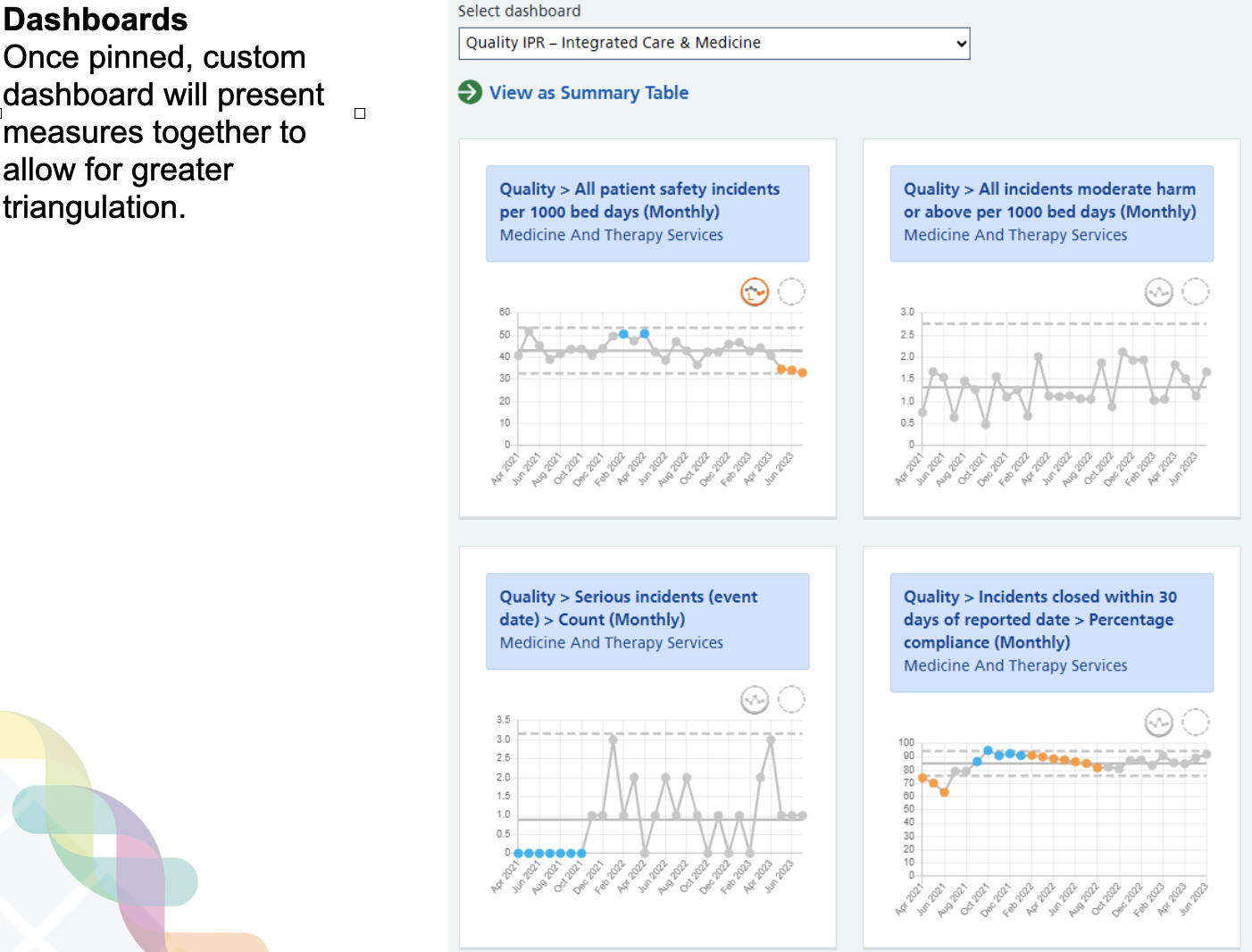
Task: Select the variation icon on moderate harm incidents chart
Action: [x=1159, y=292]
